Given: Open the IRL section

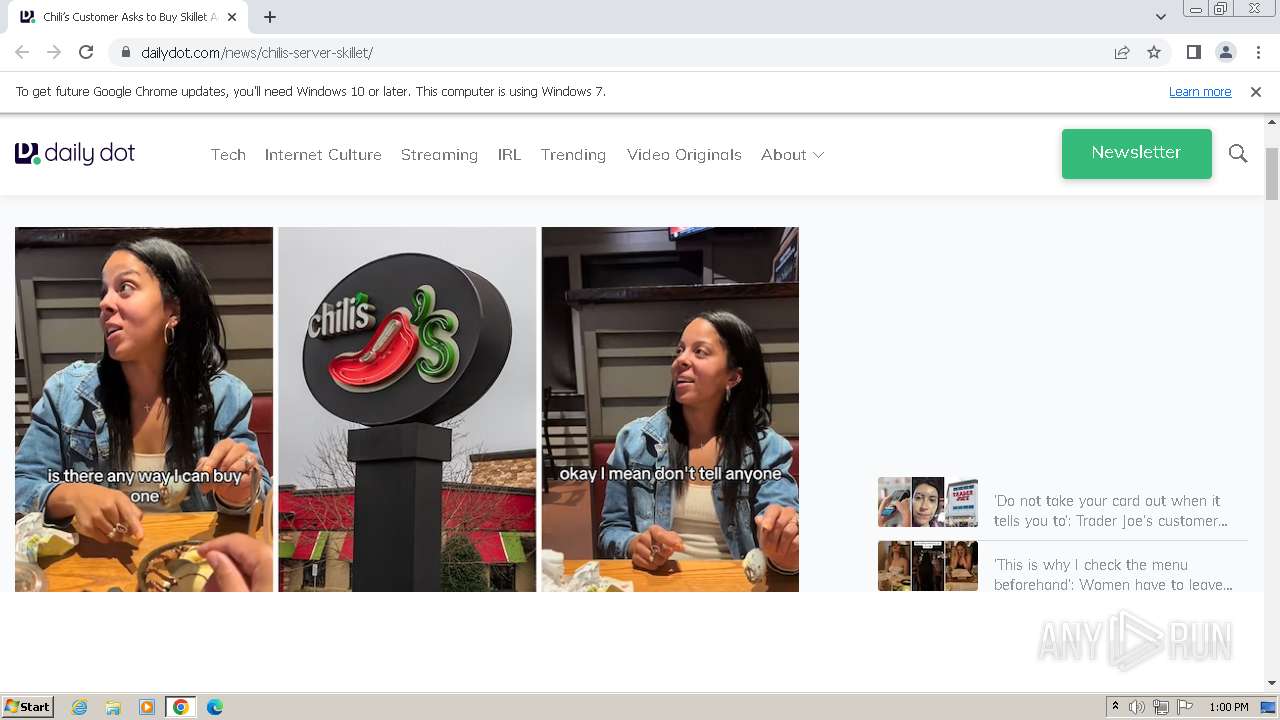Looking at the screenshot, I should [x=509, y=155].
